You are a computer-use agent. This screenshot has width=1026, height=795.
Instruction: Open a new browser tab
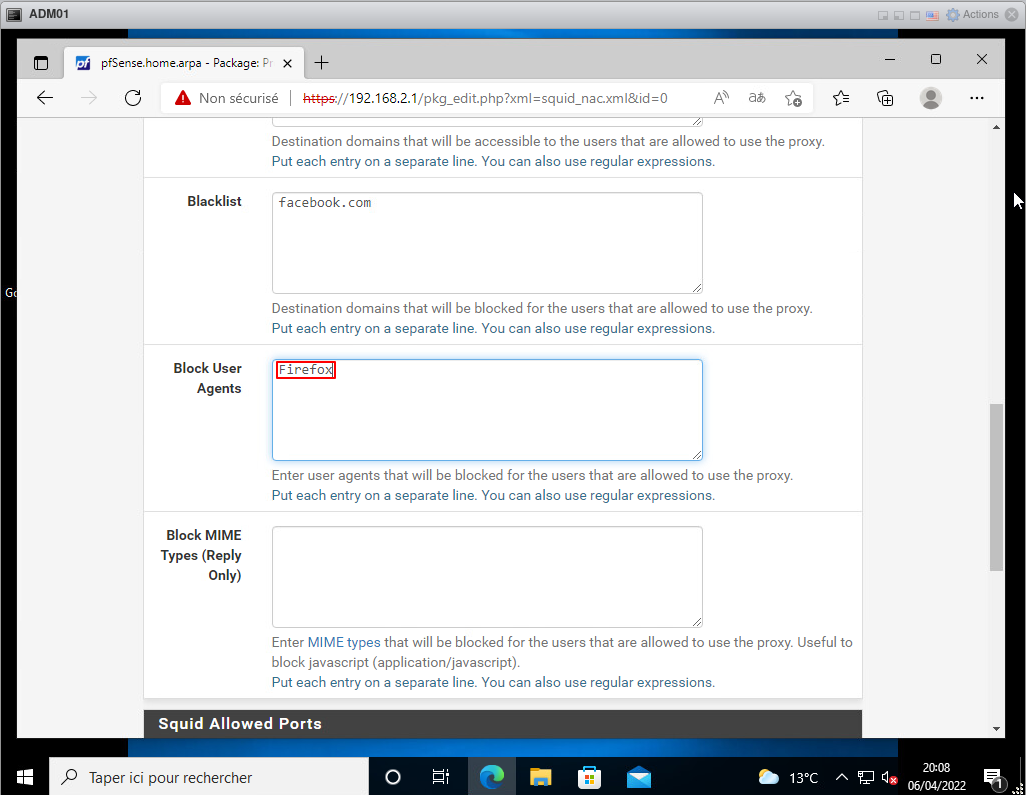pos(321,62)
